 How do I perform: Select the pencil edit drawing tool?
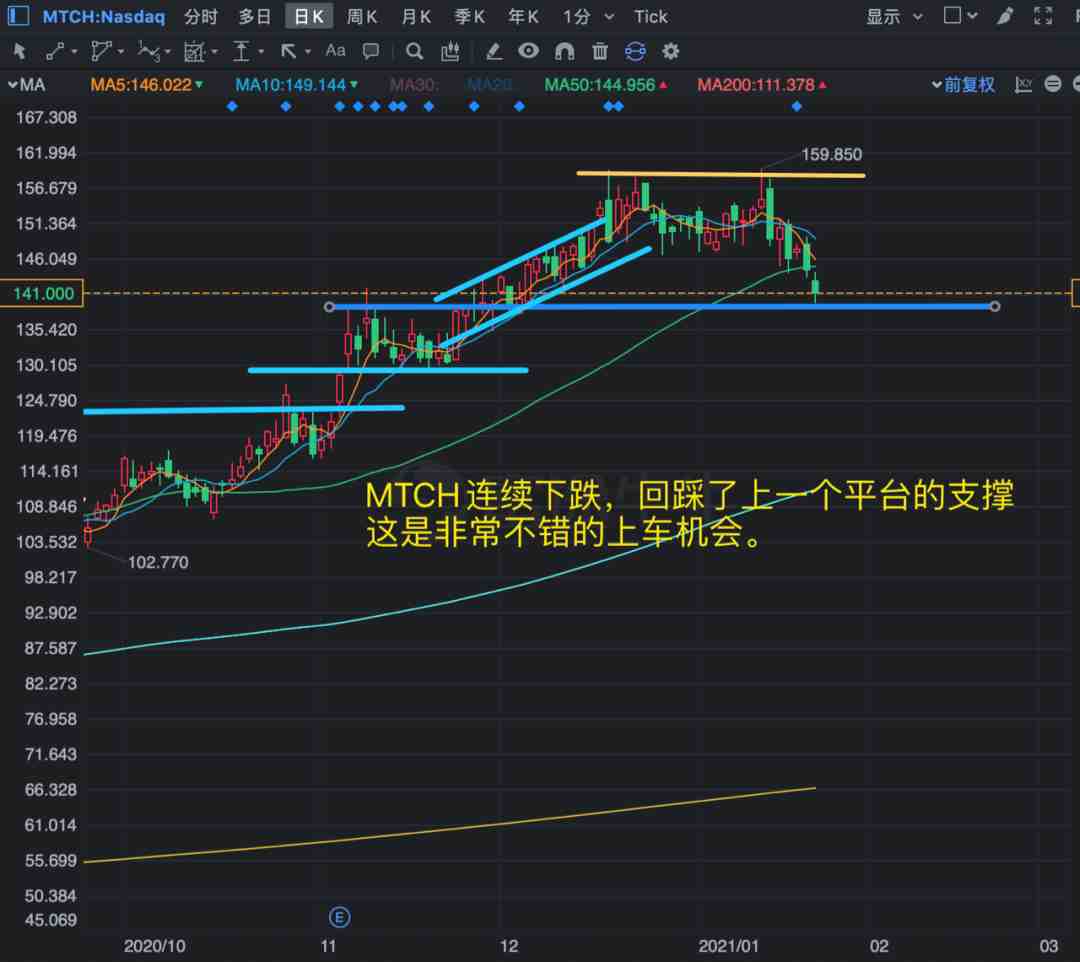tap(493, 51)
